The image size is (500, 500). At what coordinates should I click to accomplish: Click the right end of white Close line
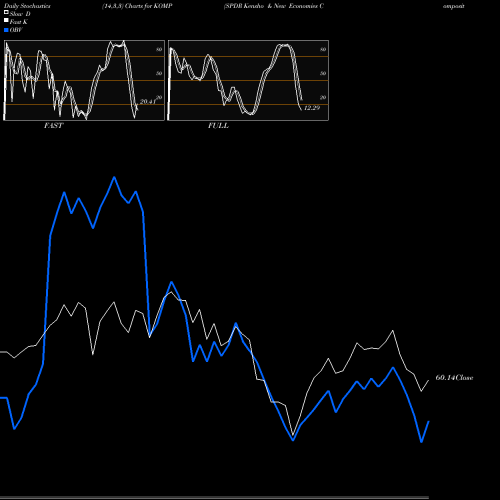pyautogui.click(x=428, y=380)
